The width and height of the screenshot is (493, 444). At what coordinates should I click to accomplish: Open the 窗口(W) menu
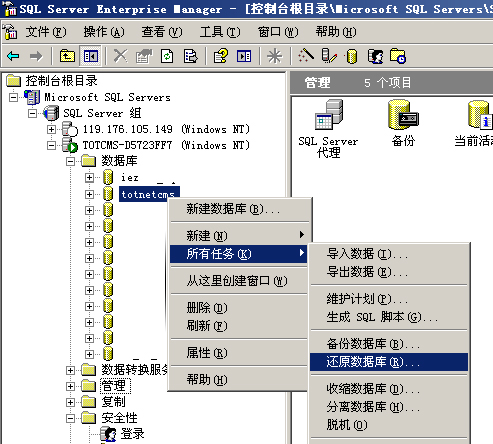(278, 32)
